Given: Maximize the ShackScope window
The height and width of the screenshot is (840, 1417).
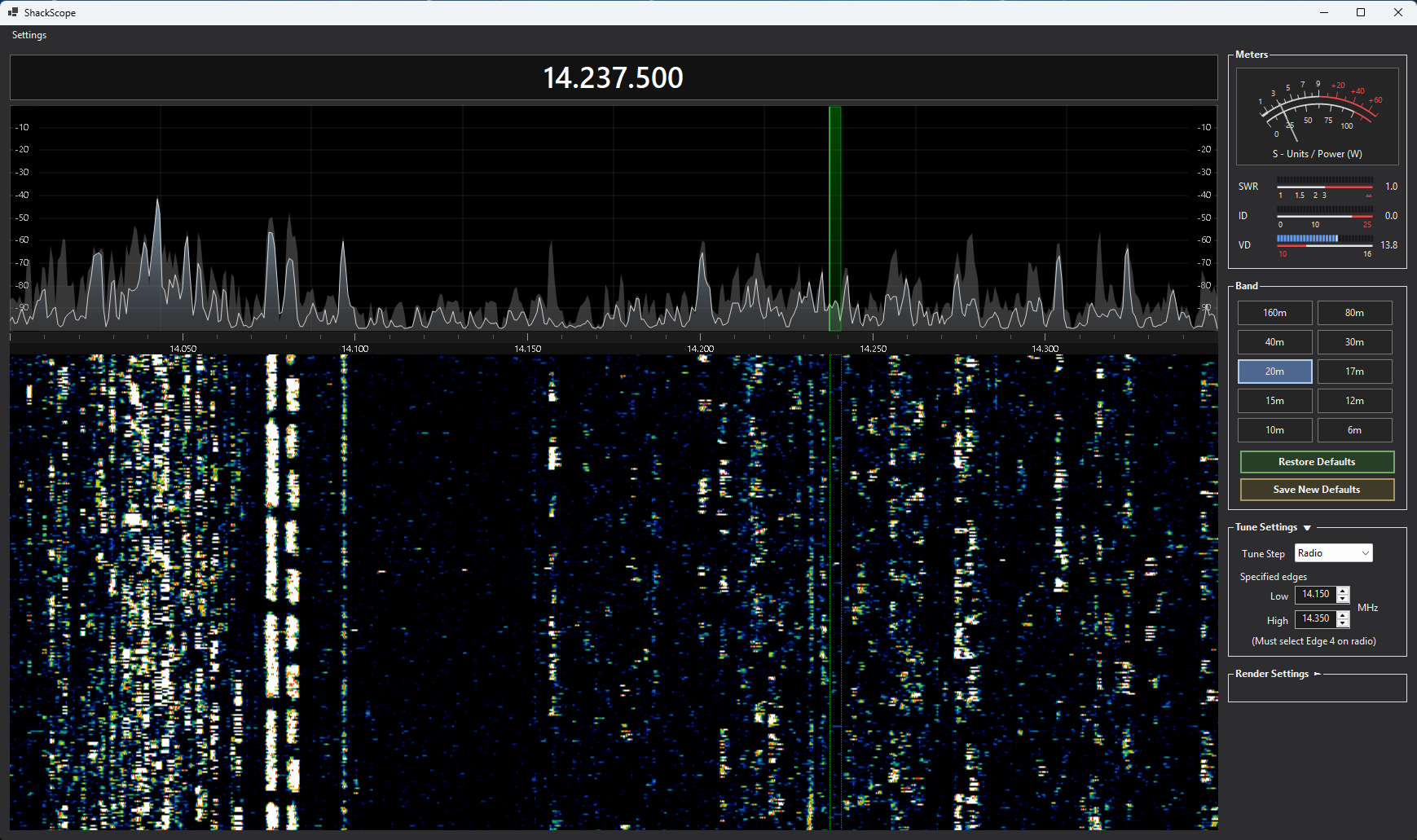Looking at the screenshot, I should (x=1361, y=12).
